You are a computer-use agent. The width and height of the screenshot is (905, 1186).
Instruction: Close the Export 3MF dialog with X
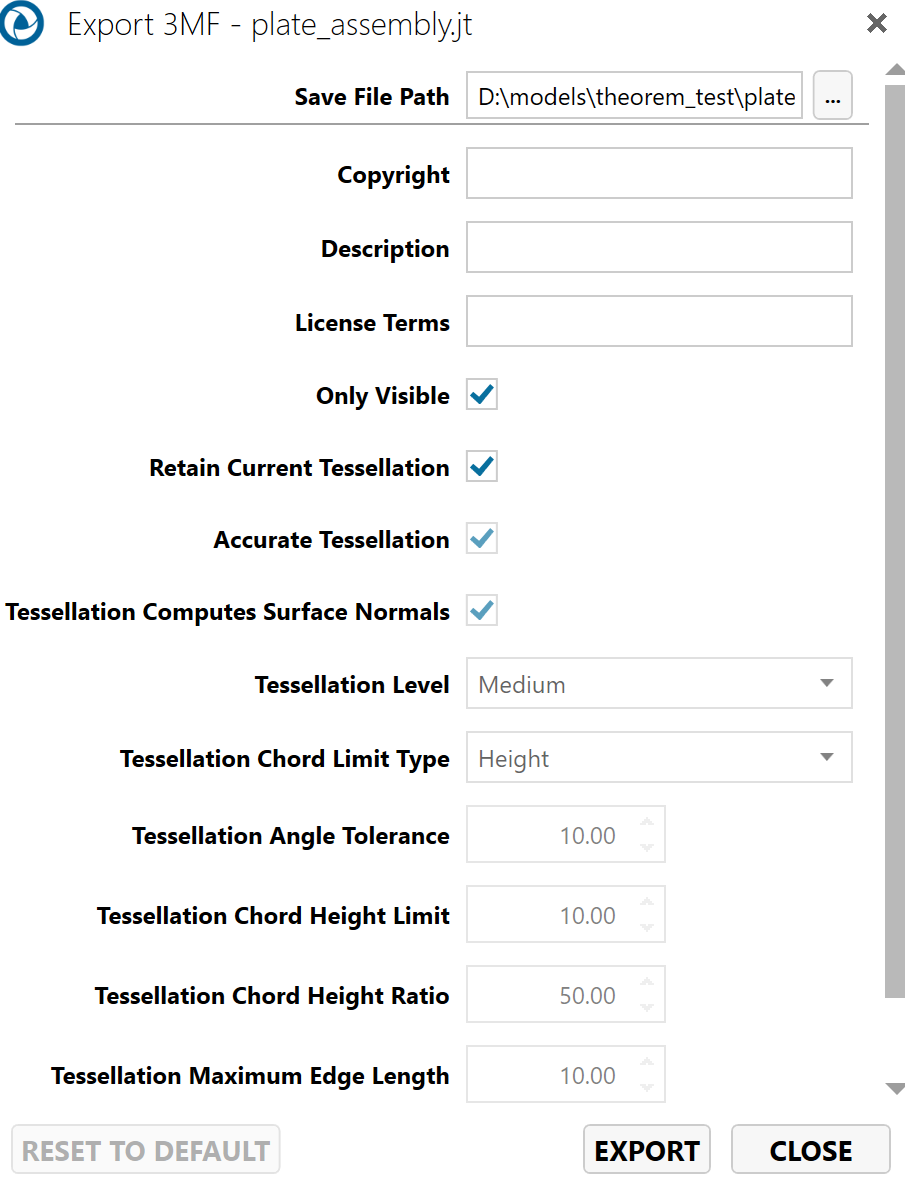pyautogui.click(x=876, y=23)
